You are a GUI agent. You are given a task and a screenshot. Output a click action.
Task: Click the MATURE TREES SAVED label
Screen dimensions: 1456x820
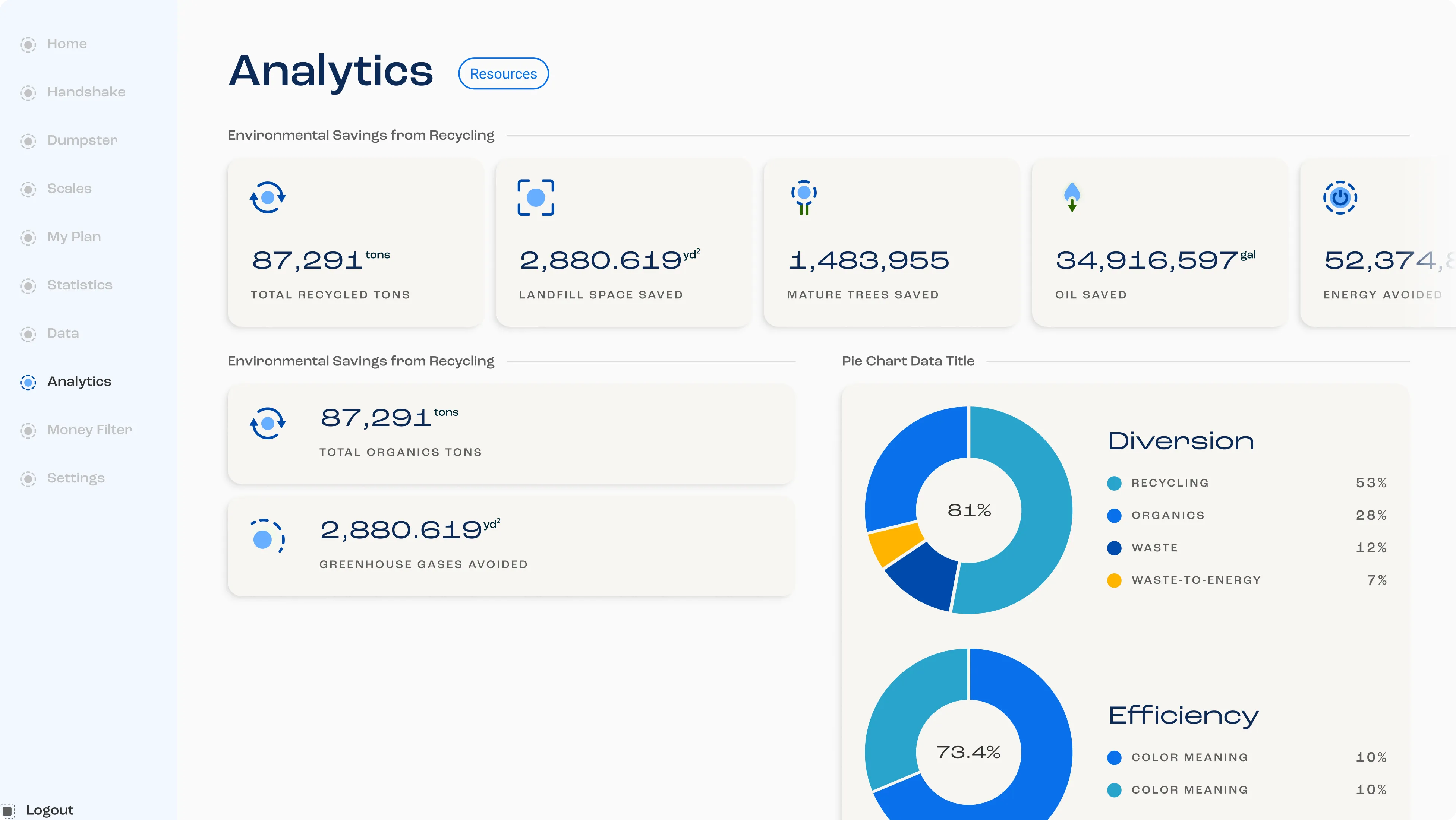[x=863, y=295]
